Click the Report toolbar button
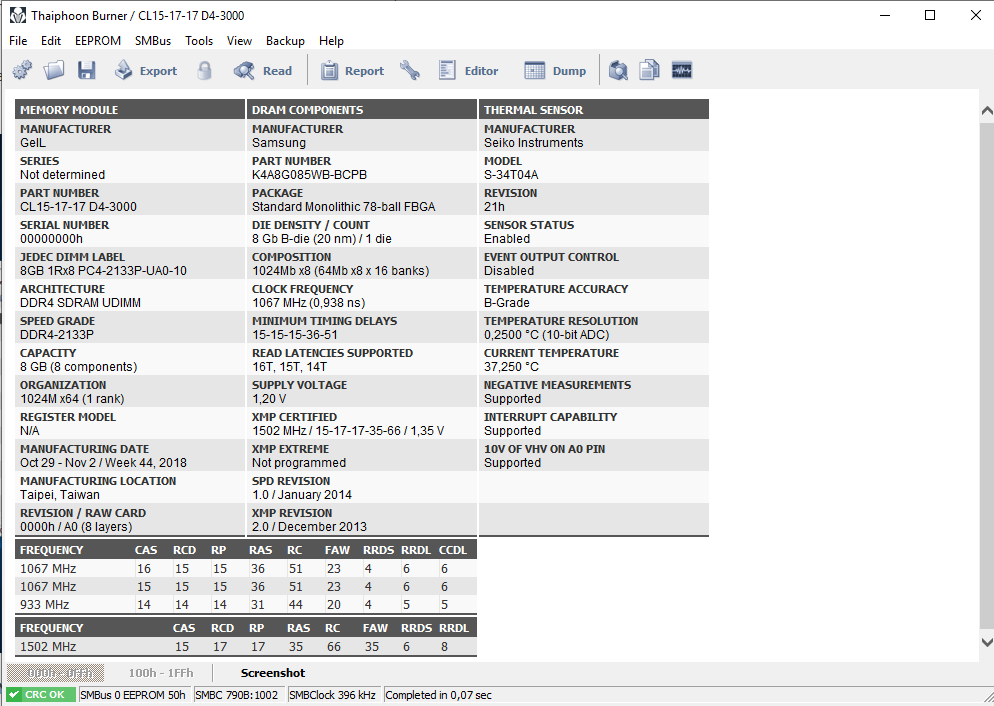This screenshot has height=706, width=994. 352,70
